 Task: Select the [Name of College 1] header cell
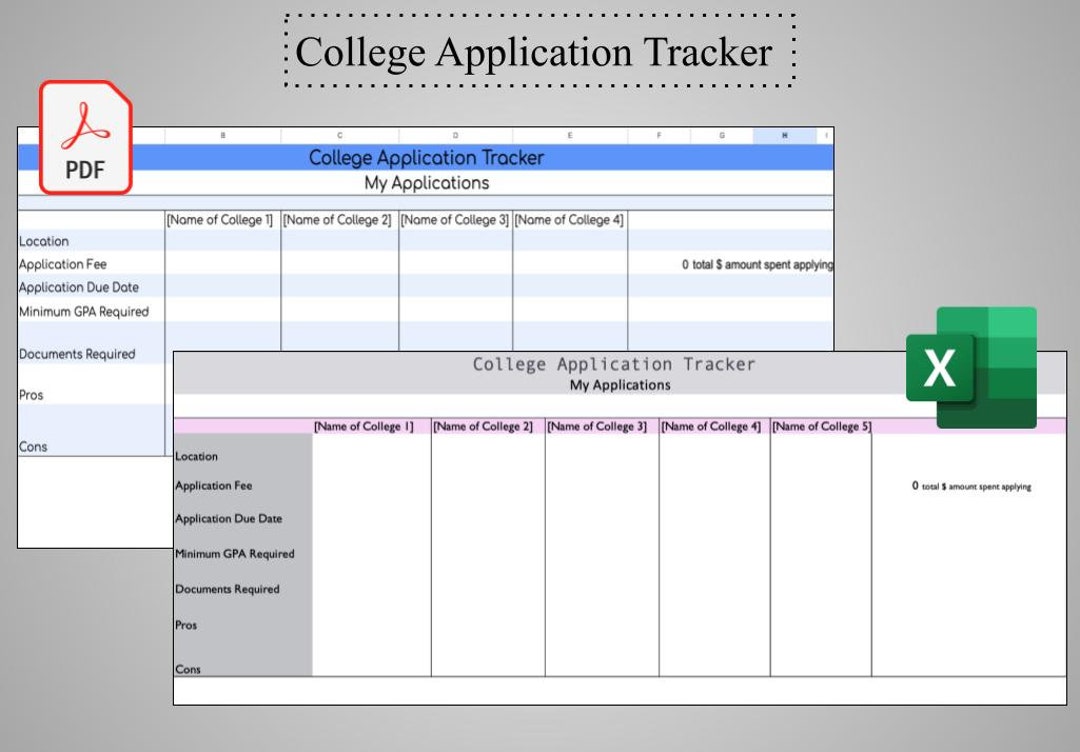coord(366,425)
